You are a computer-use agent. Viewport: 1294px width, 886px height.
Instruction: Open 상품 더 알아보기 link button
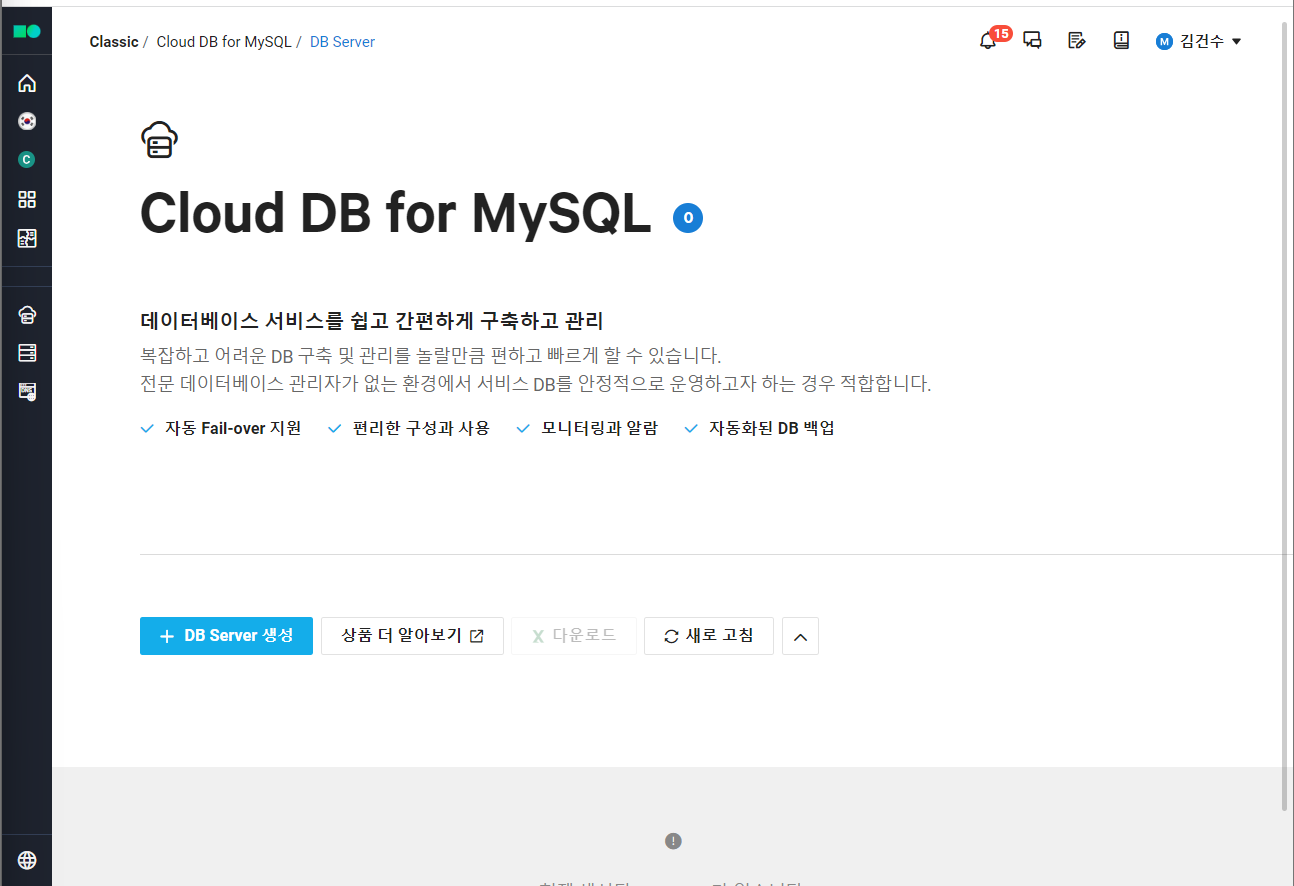point(412,636)
